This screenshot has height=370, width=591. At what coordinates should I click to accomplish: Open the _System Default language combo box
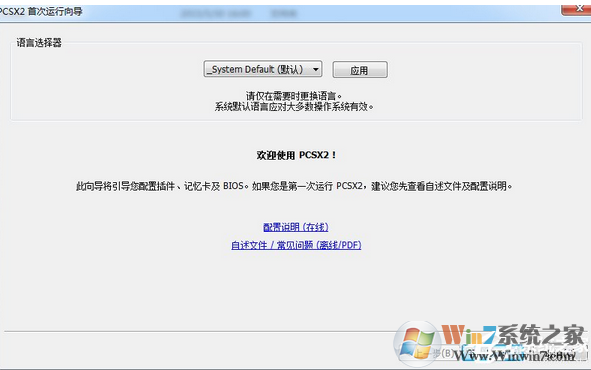point(263,69)
